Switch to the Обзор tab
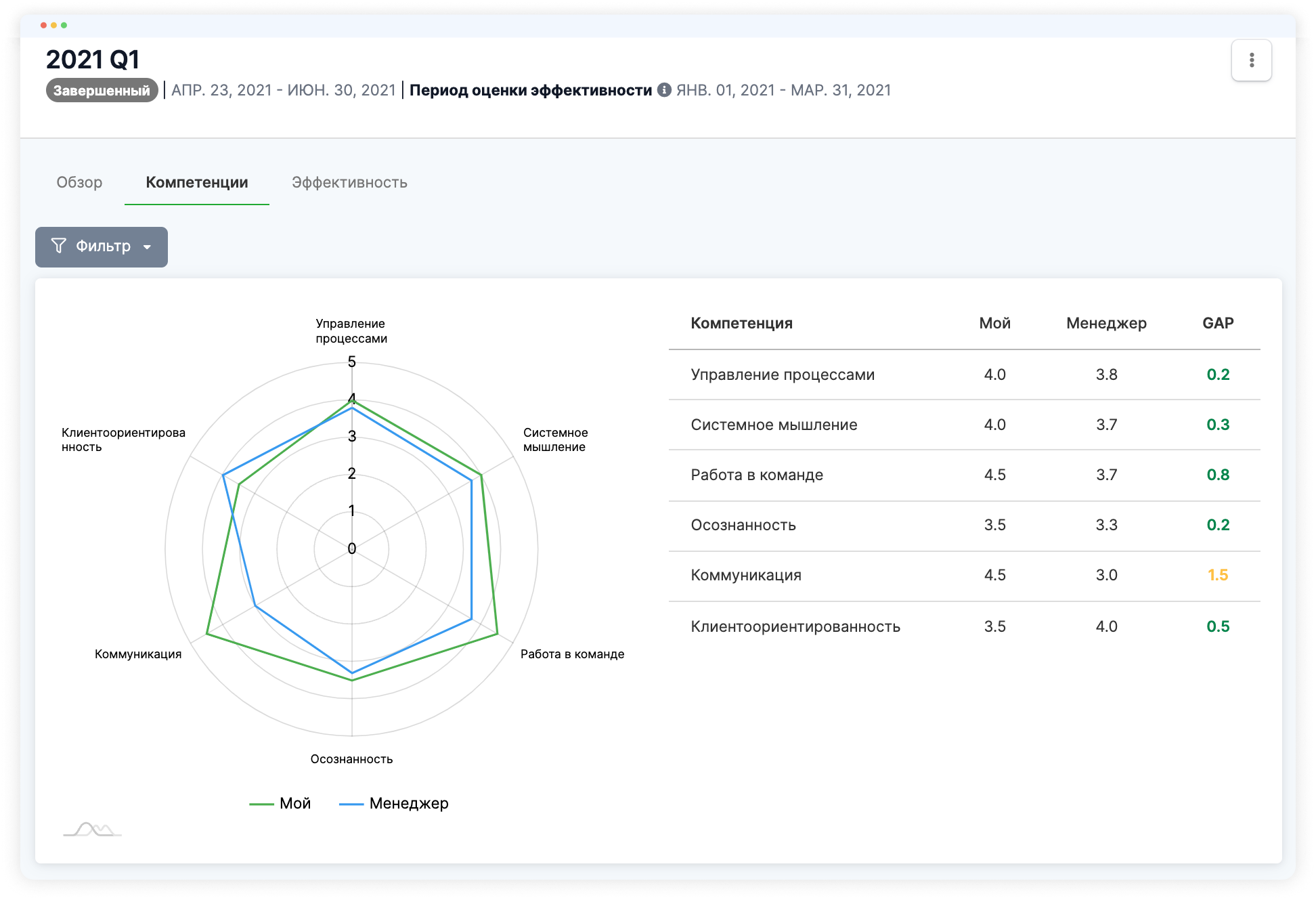This screenshot has height=900, width=1316. coord(79,182)
